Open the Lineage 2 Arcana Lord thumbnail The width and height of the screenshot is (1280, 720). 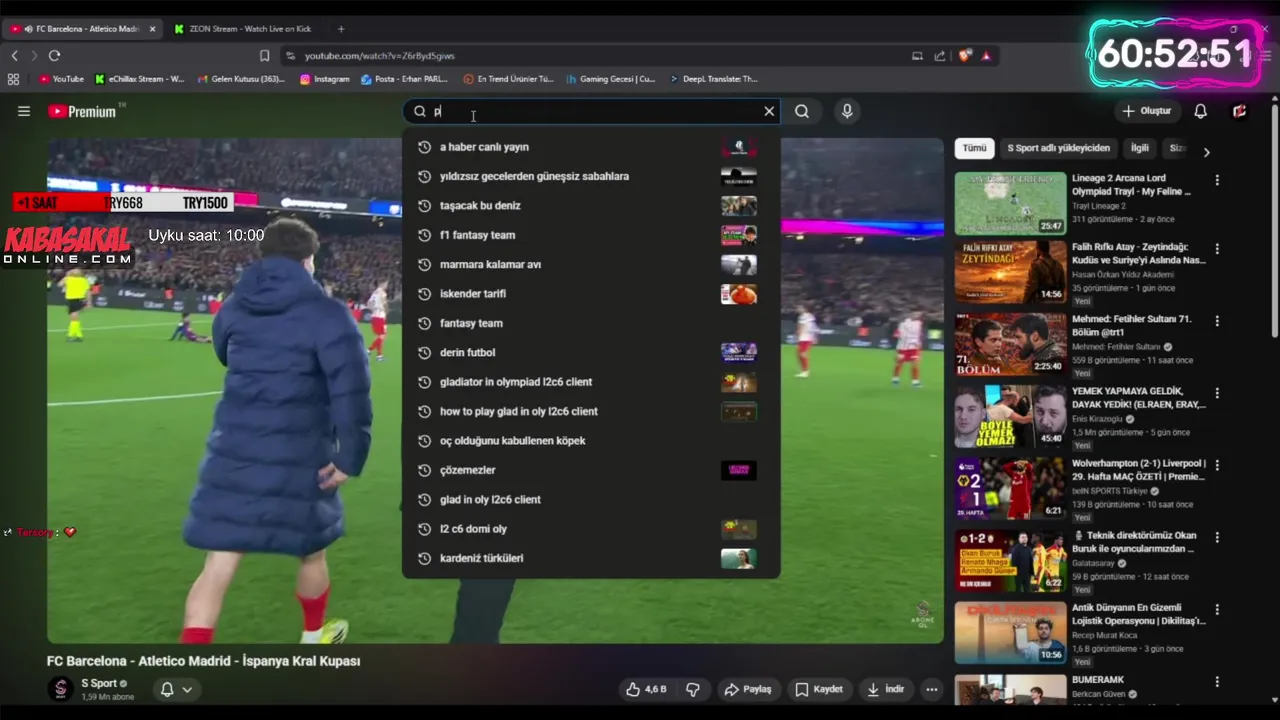(1010, 203)
